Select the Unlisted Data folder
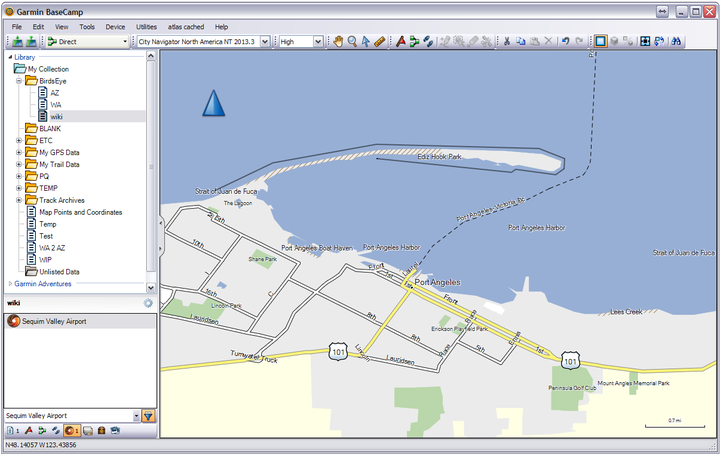720x455 pixels. tap(59, 272)
